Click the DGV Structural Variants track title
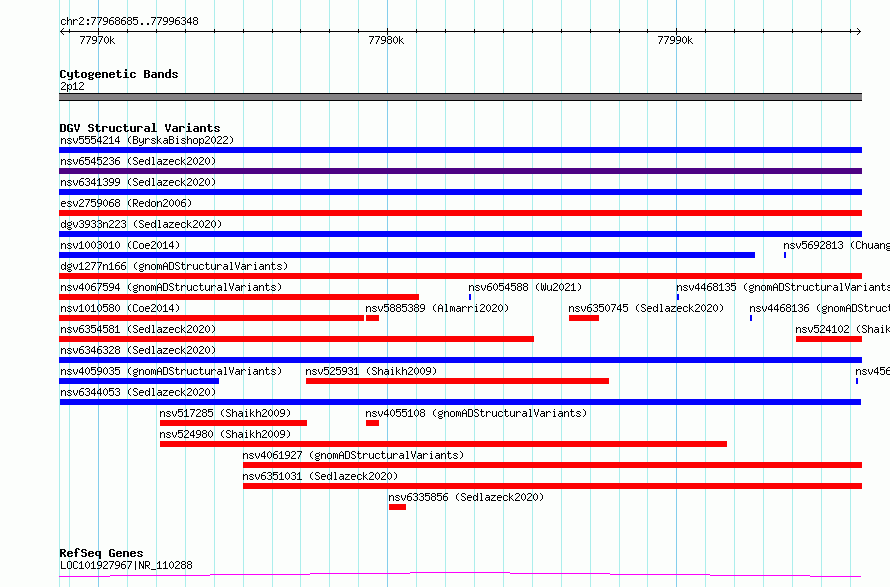The width and height of the screenshot is (890, 587). (140, 128)
